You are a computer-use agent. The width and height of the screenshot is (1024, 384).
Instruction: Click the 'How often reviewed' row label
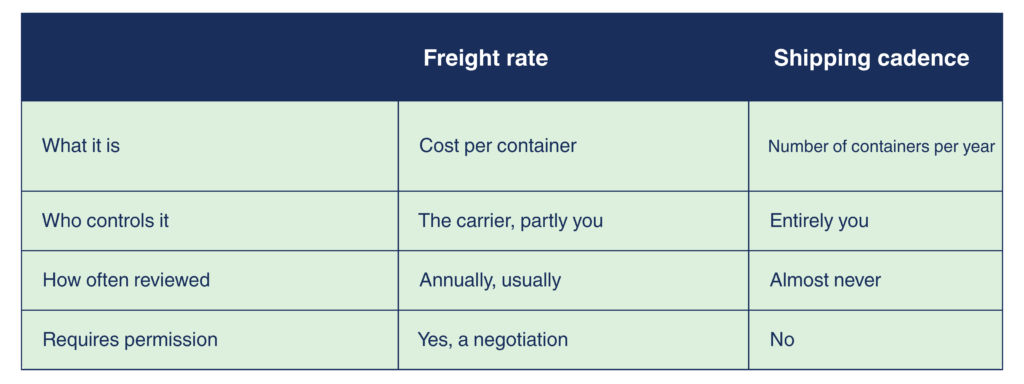pyautogui.click(x=126, y=280)
